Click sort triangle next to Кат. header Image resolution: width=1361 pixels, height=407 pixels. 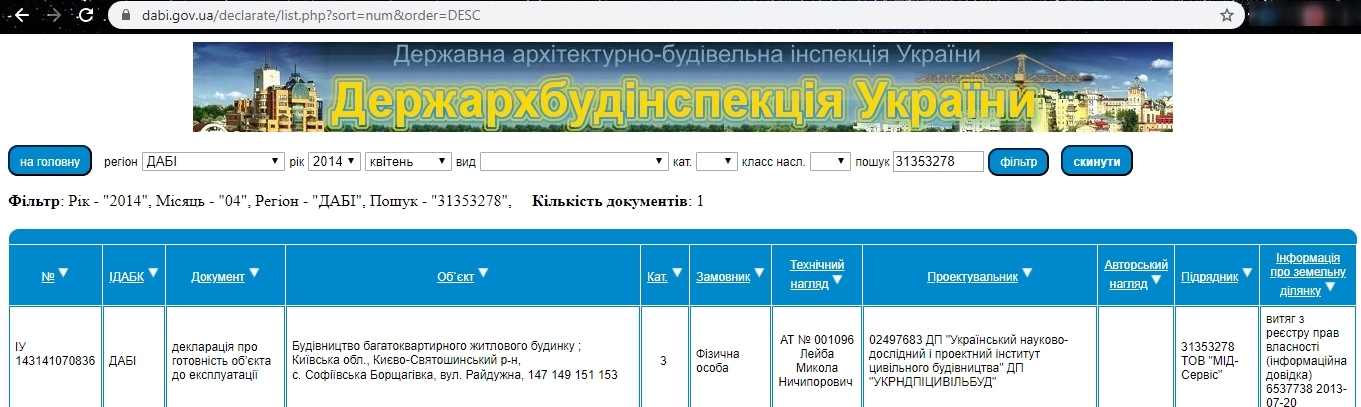tap(677, 273)
